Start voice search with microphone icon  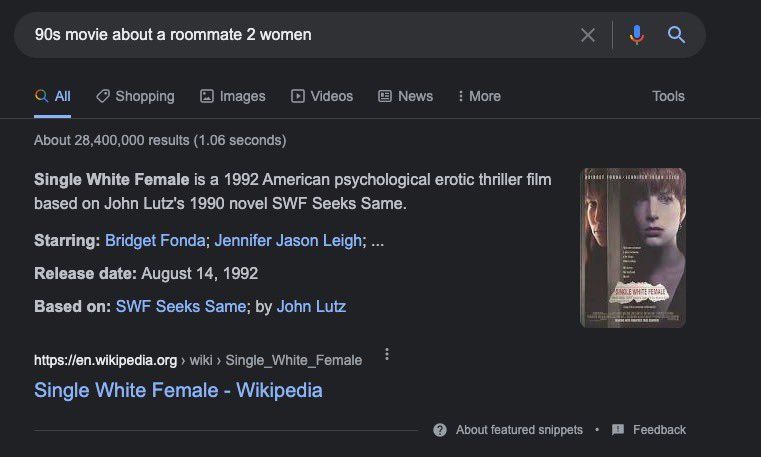click(637, 35)
